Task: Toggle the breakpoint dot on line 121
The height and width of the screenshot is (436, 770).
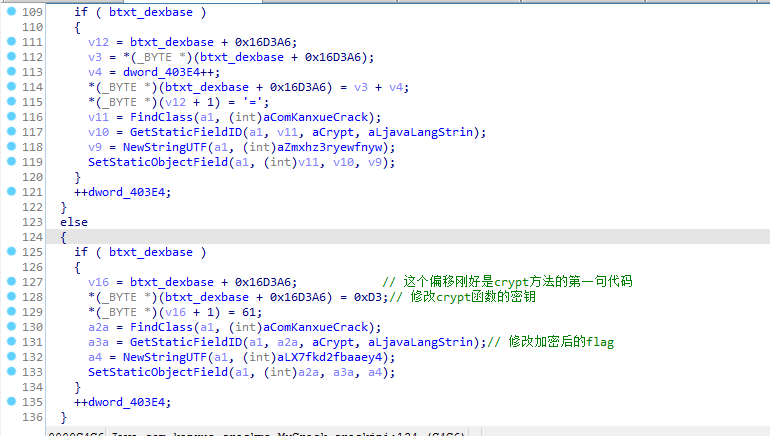Action: pos(11,191)
